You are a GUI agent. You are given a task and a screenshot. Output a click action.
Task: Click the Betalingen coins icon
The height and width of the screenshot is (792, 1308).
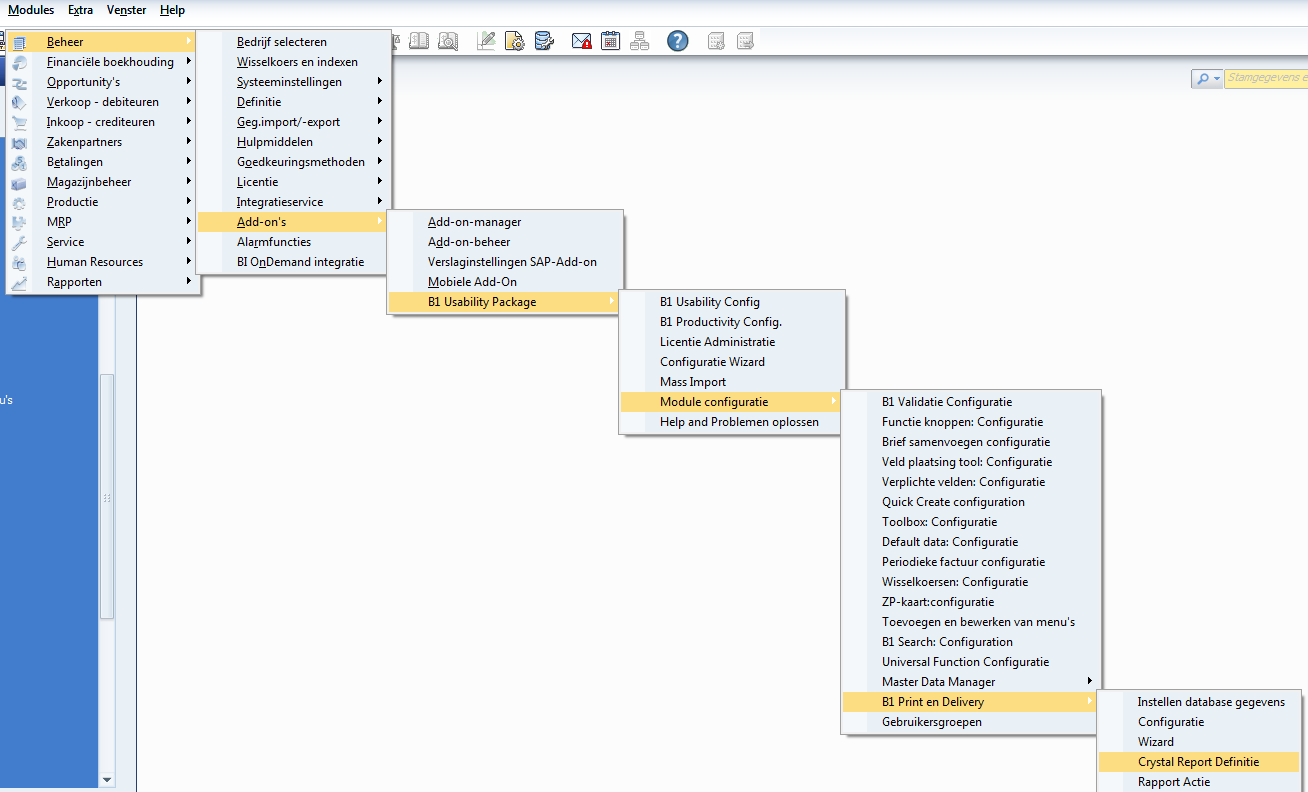click(x=19, y=162)
